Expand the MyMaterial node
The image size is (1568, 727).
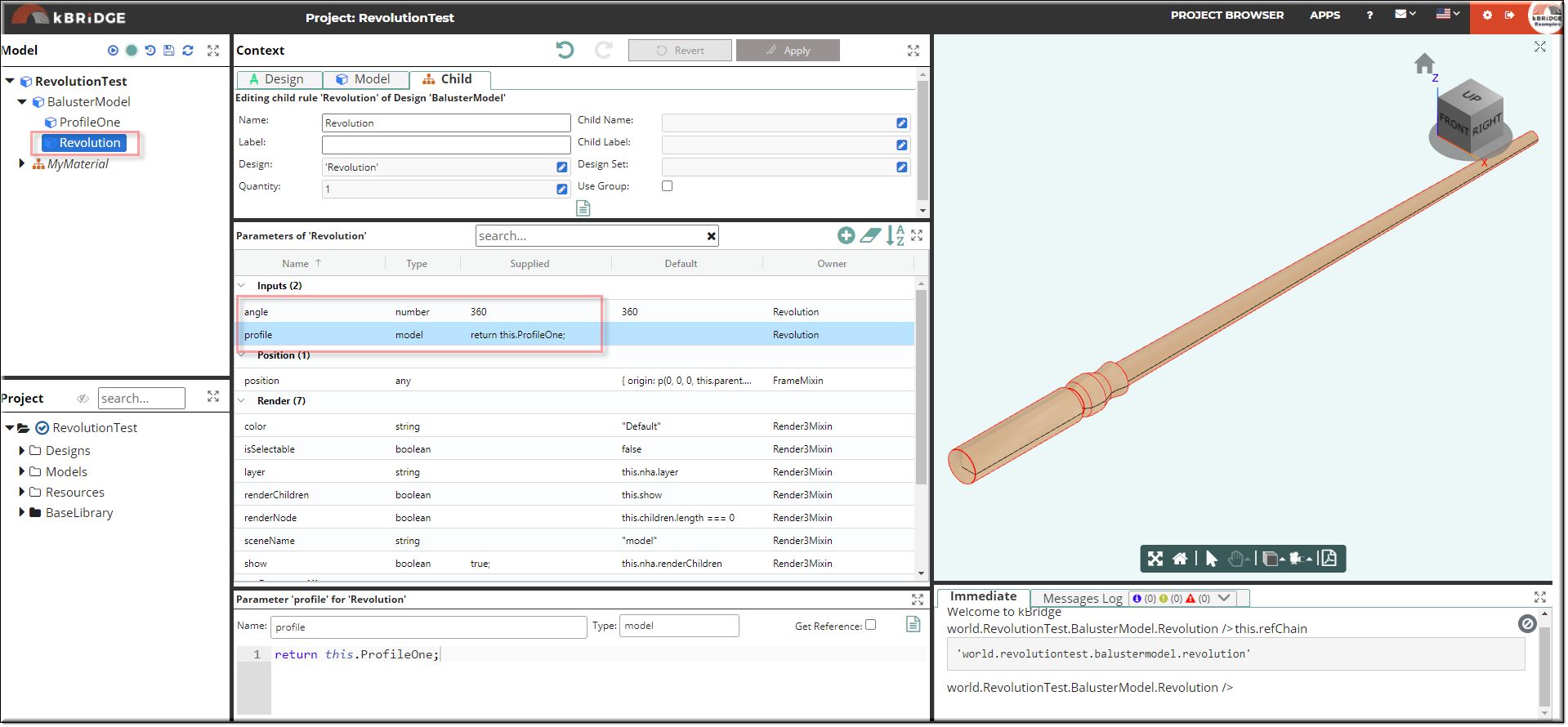click(22, 163)
